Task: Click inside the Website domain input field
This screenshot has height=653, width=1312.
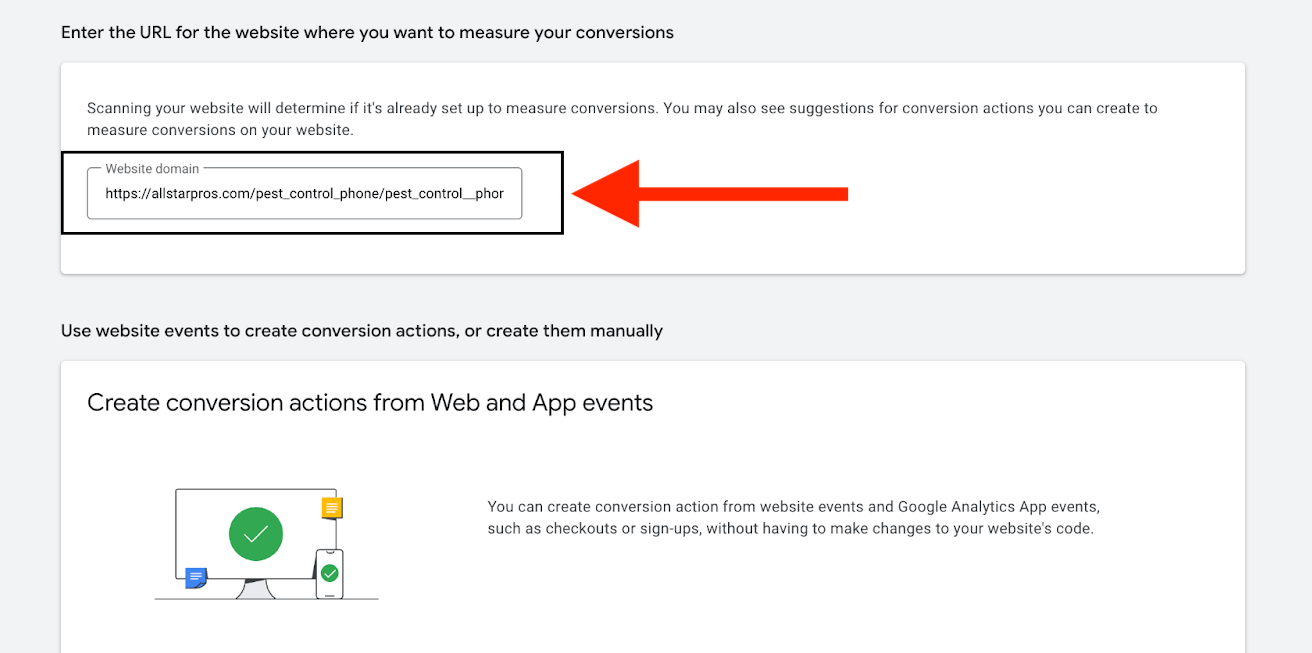Action: [304, 193]
